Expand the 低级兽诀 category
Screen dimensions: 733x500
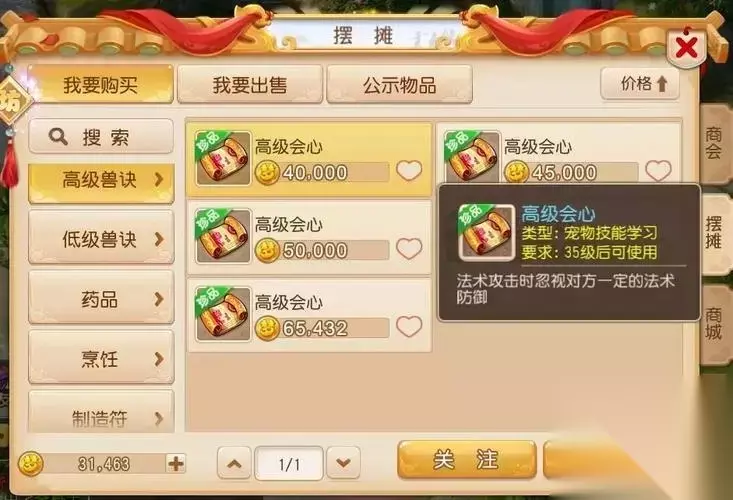click(x=101, y=238)
